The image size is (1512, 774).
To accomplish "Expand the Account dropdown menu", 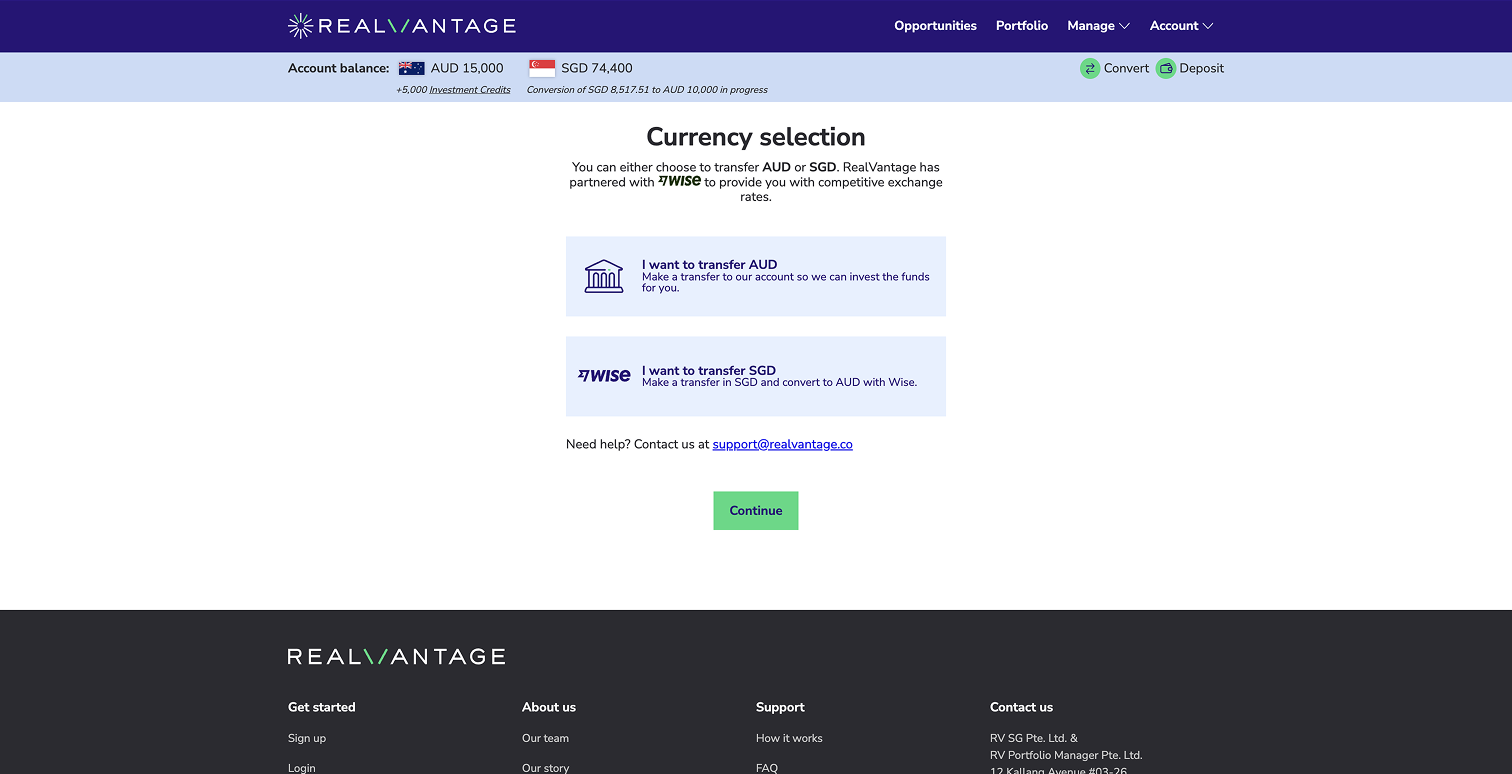I will (x=1181, y=26).
